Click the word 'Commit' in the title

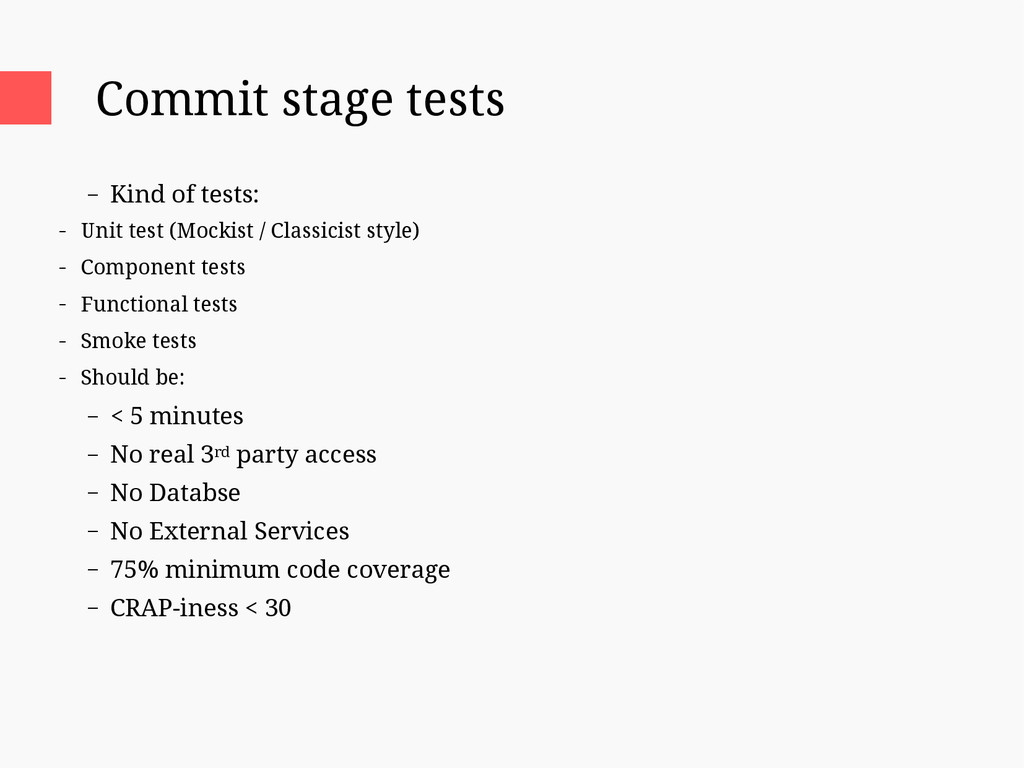[182, 99]
